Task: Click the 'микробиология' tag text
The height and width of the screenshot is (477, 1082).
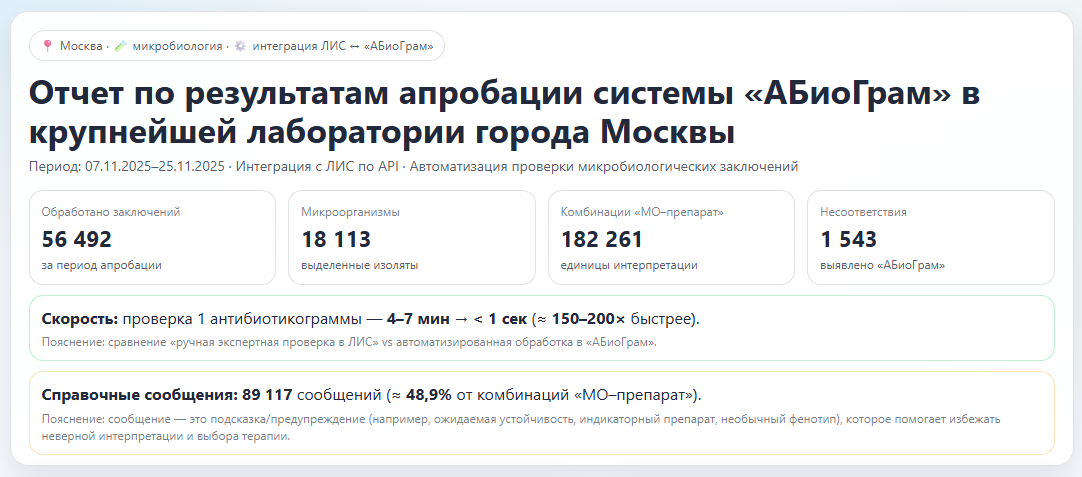Action: pyautogui.click(x=177, y=46)
